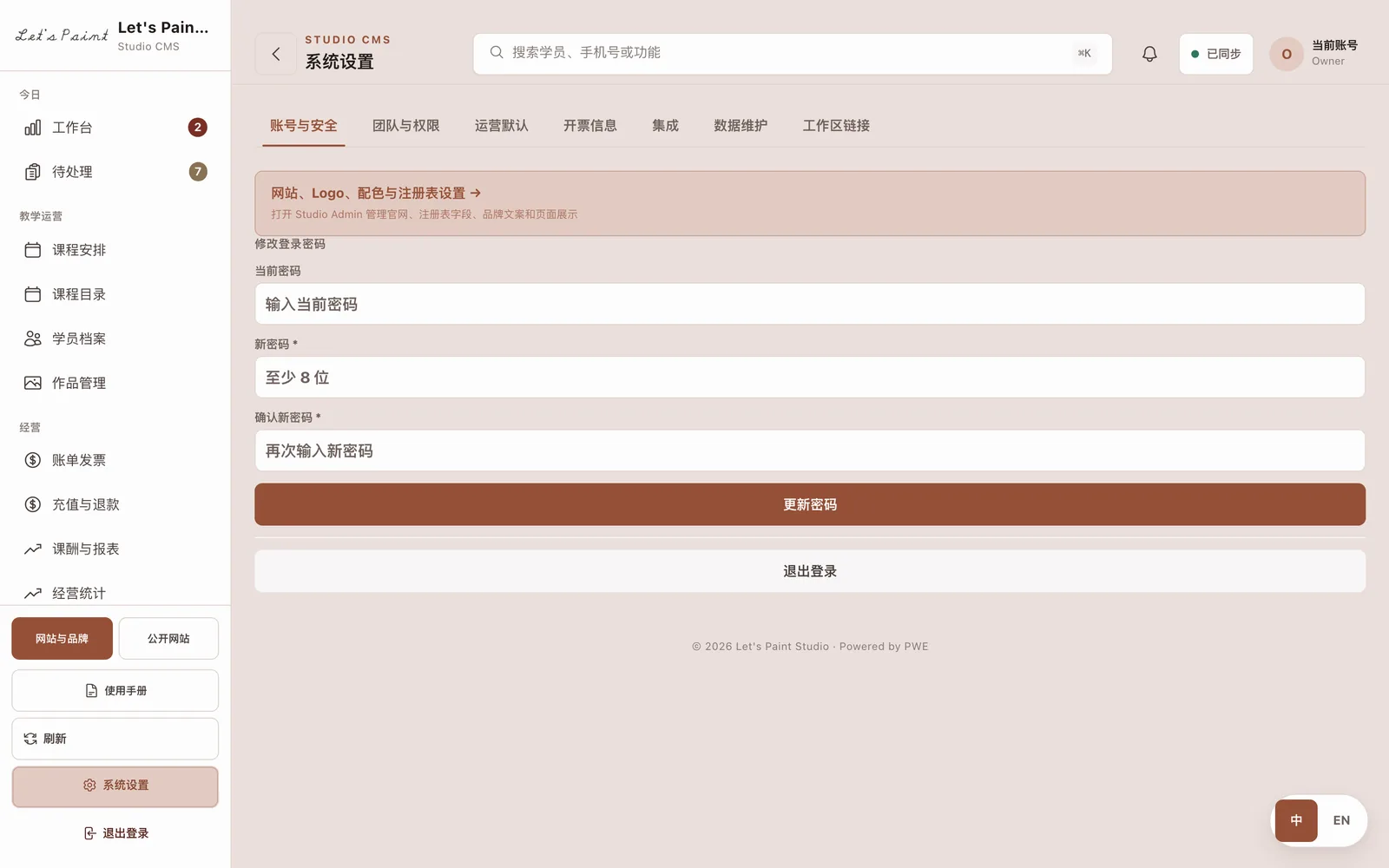This screenshot has height=868, width=1389.
Task: Click the 充值与退款 dollar icon
Action: [x=33, y=504]
